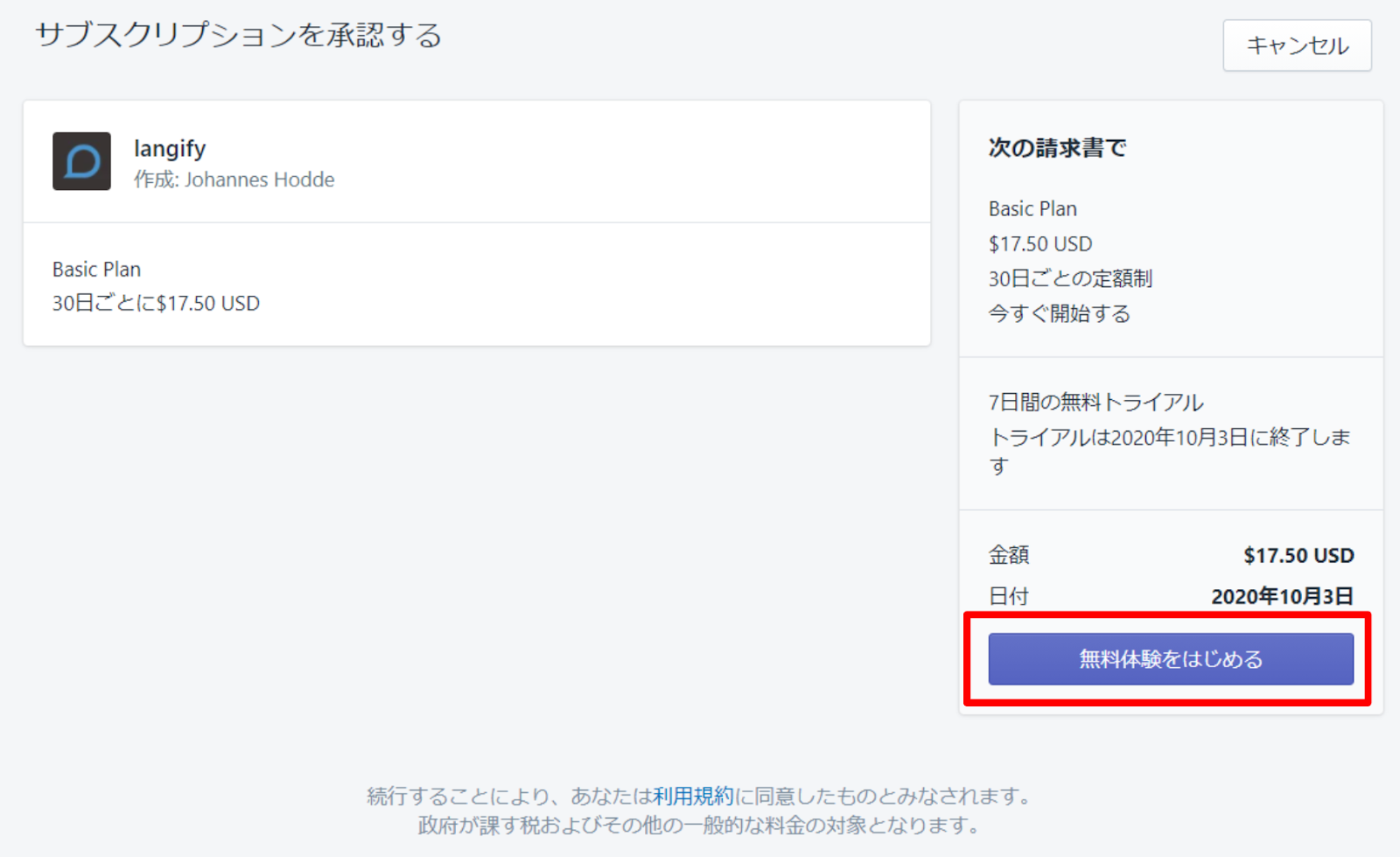Open the 利用規約 link
The width and height of the screenshot is (1400, 857).
coord(693,796)
